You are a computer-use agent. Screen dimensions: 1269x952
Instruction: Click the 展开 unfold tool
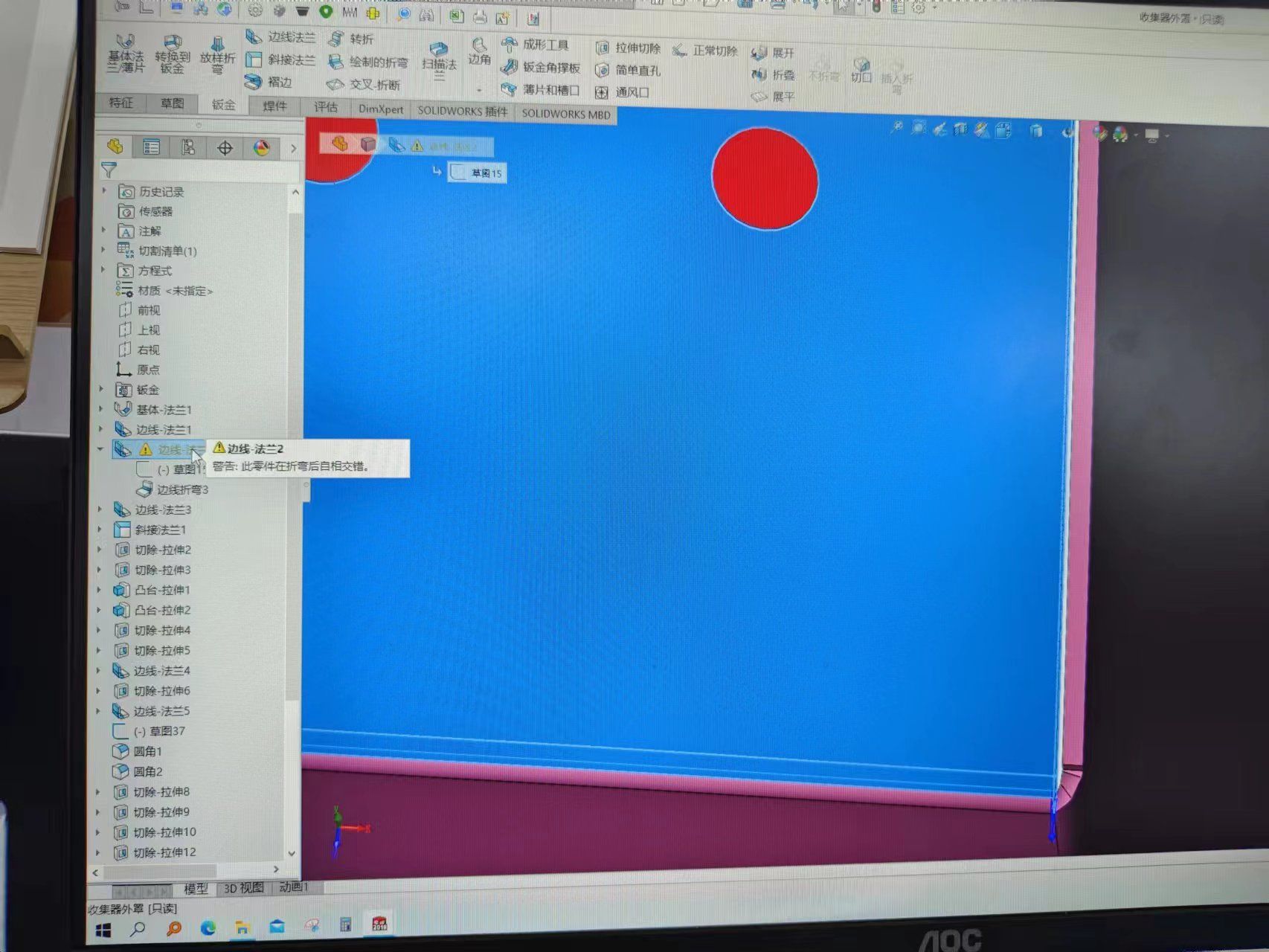[759, 53]
